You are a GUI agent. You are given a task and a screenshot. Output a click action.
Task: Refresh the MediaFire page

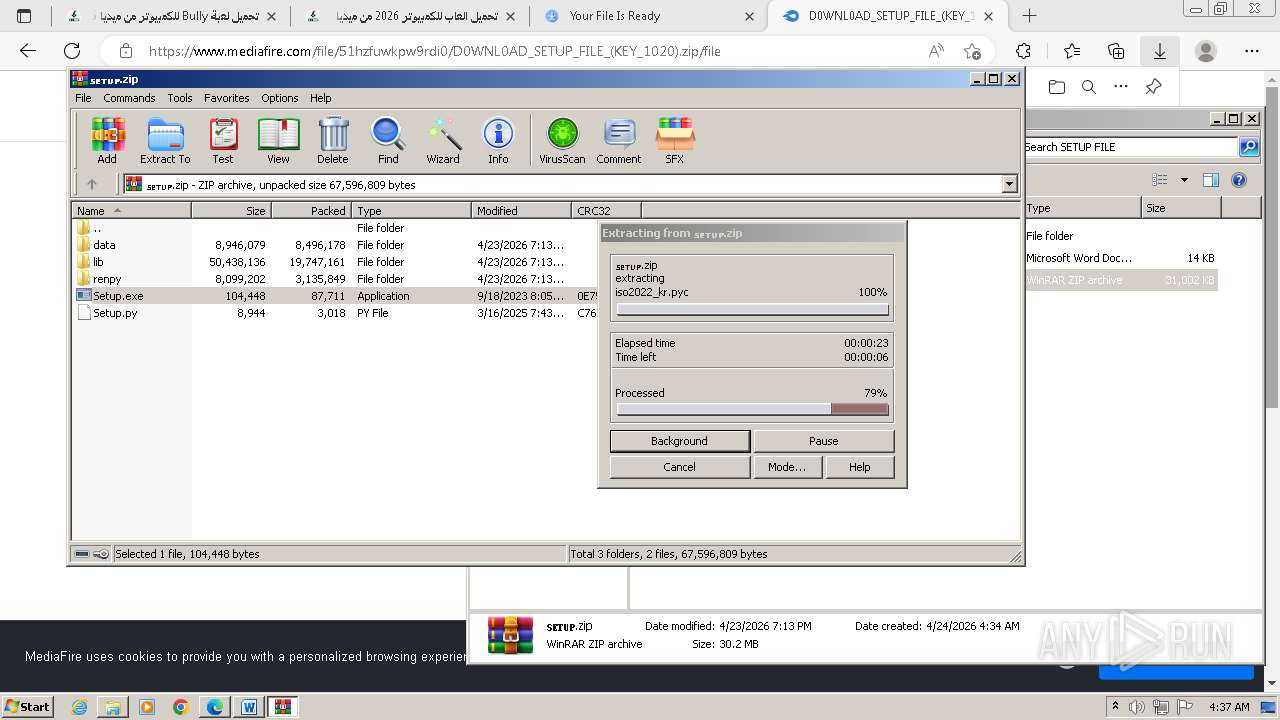point(72,51)
